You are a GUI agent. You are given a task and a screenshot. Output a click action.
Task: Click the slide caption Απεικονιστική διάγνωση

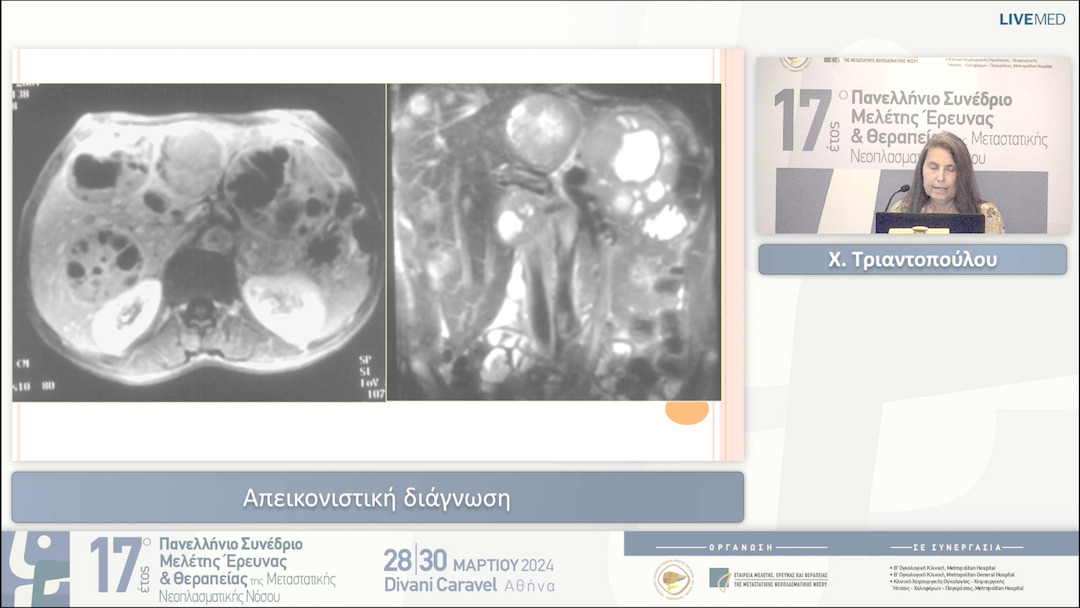(377, 498)
